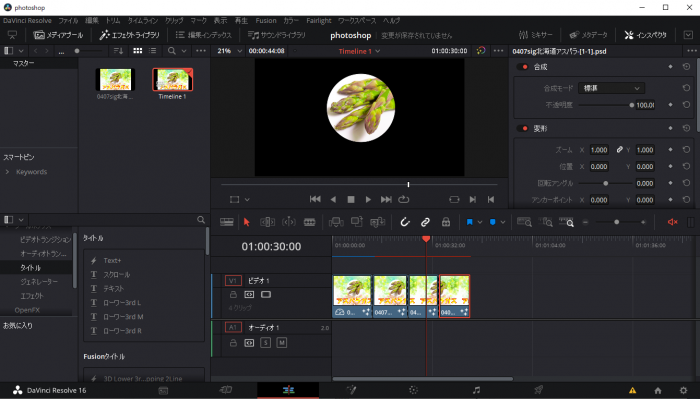Viewport: 700px width, 399px height.
Task: Select the last highlighted timeline clip
Action: (454, 296)
